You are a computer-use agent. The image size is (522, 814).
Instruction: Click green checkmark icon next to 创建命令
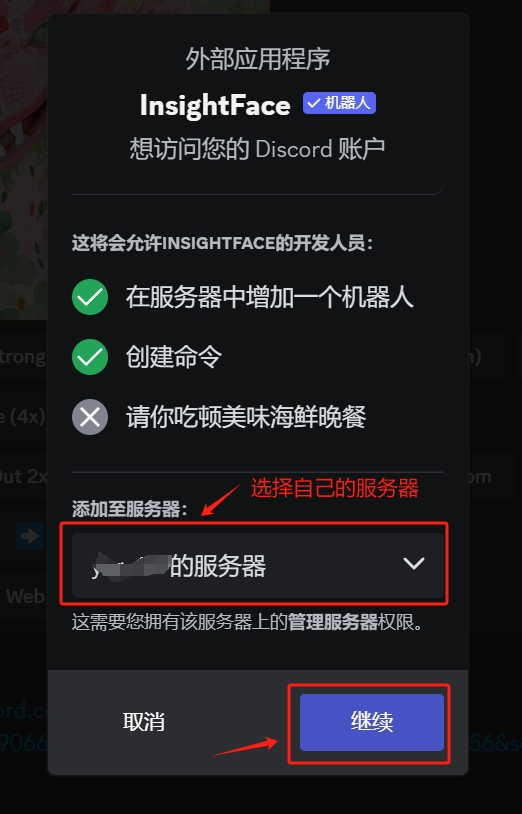click(x=90, y=357)
